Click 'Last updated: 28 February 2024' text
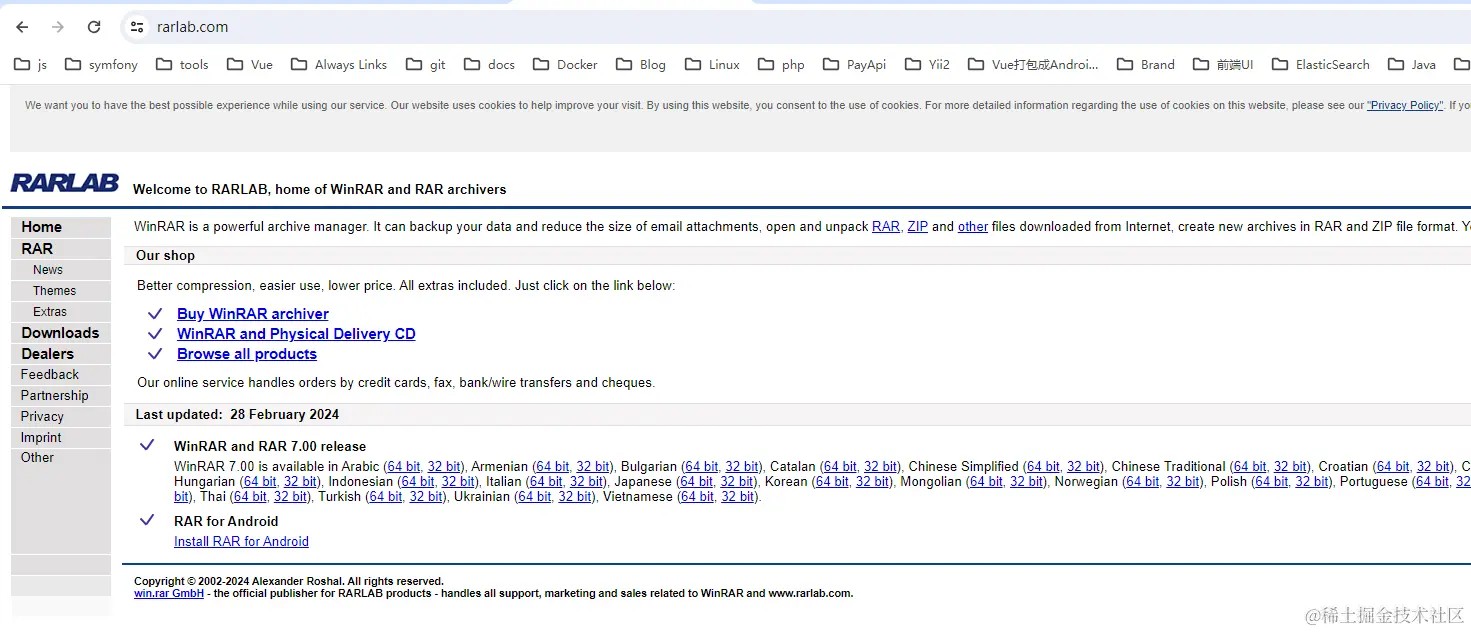The width and height of the screenshot is (1471, 632). (238, 414)
